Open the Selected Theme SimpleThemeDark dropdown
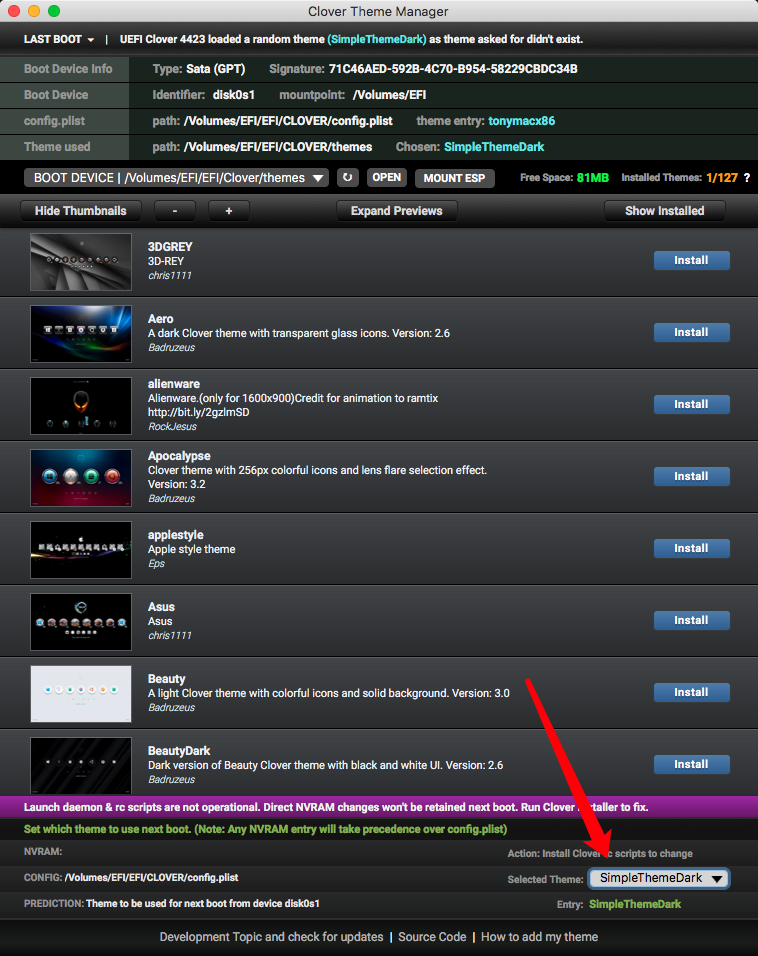The height and width of the screenshot is (956, 758). coord(659,878)
